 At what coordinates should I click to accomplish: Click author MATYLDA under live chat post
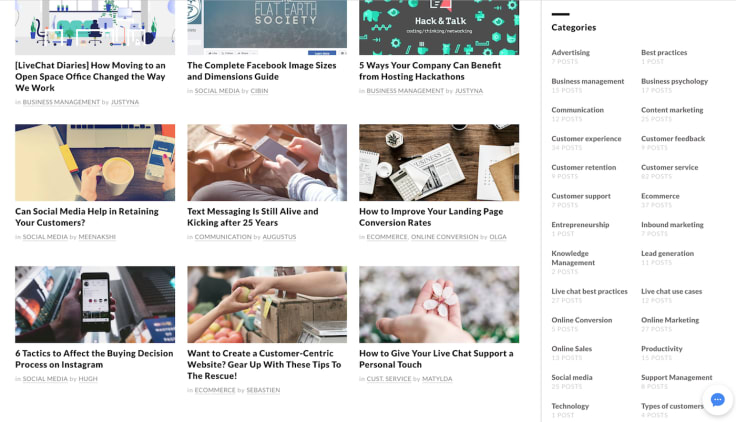coord(437,379)
